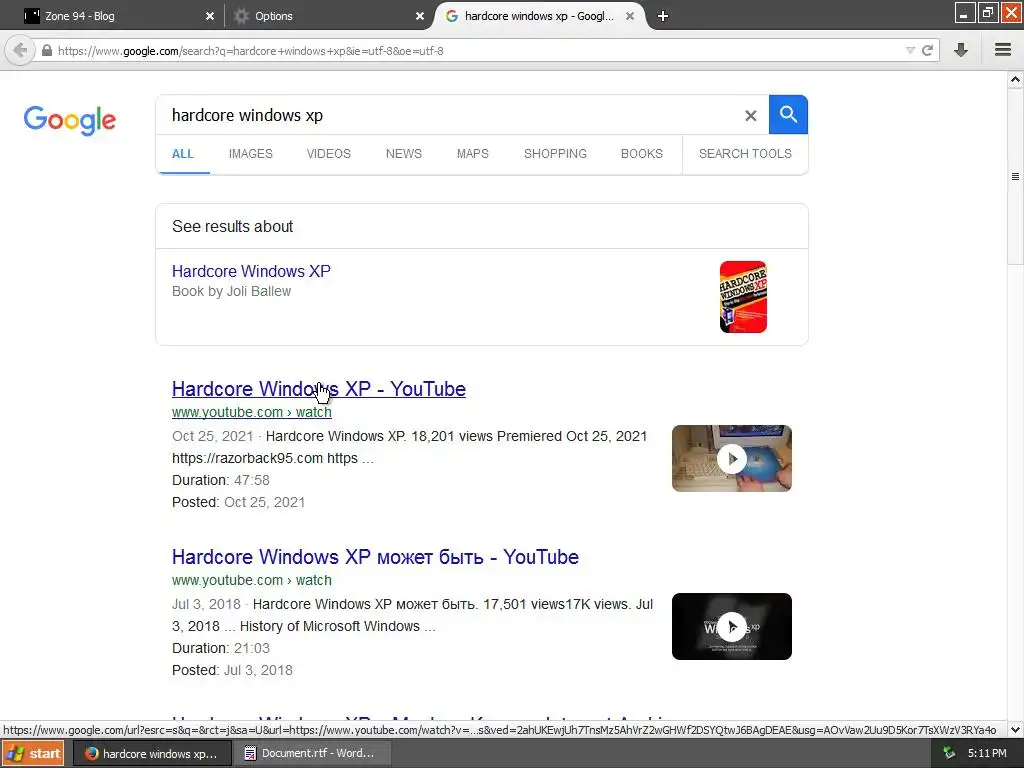The height and width of the screenshot is (768, 1024).
Task: Click the Duration: 21:03 text
Action: click(221, 648)
